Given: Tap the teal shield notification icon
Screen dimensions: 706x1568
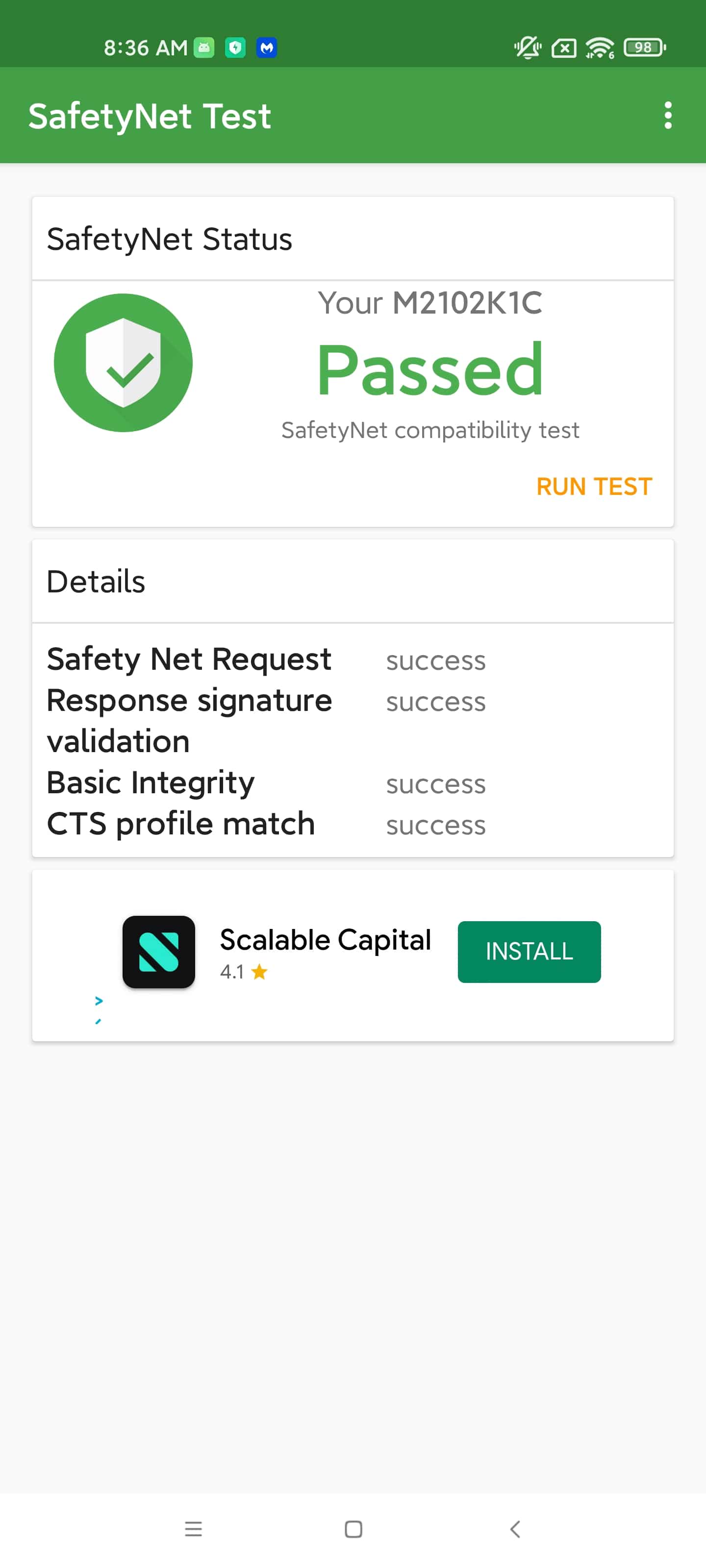Looking at the screenshot, I should click(235, 48).
